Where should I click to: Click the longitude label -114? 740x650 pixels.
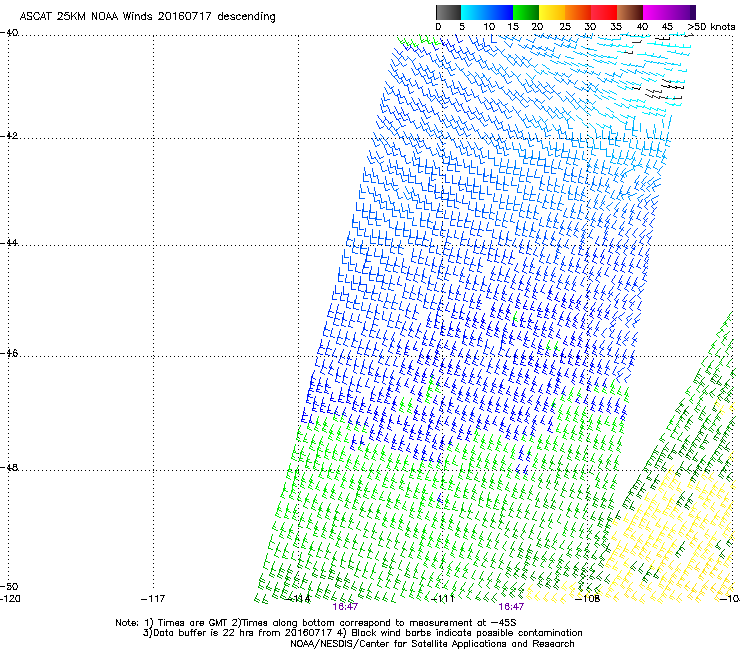point(299,599)
